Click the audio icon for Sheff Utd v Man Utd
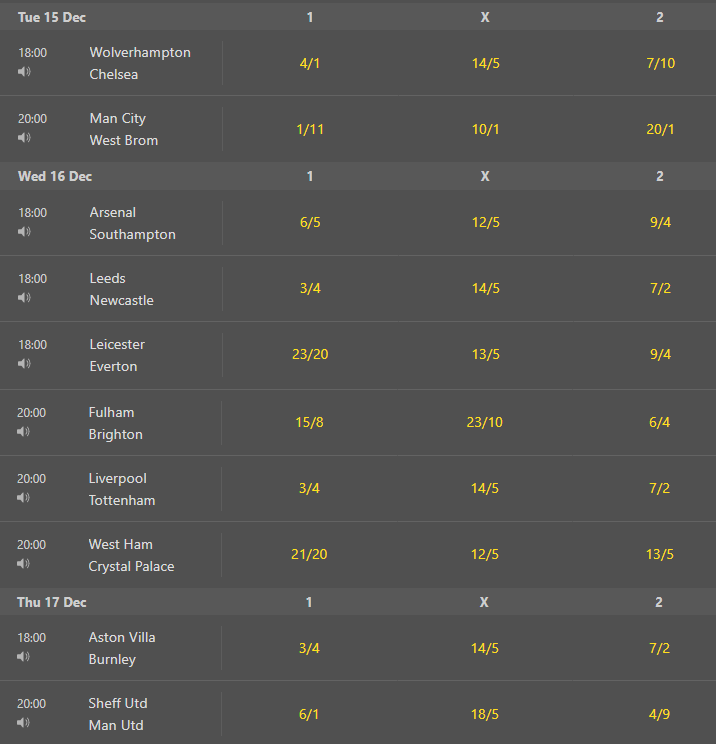This screenshot has width=716, height=746. [x=23, y=722]
